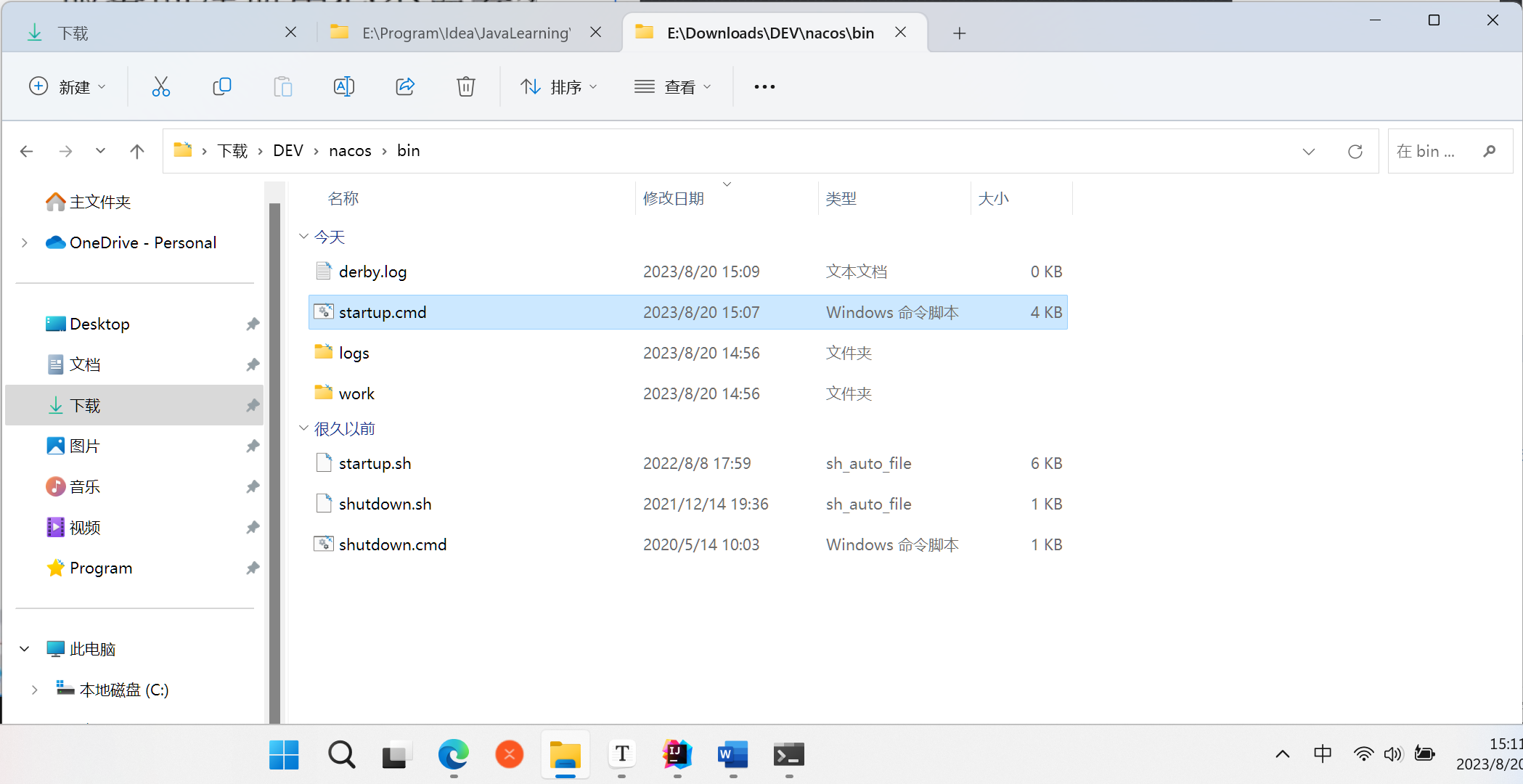The image size is (1523, 784).
Task: Unpin Desktop from quick access
Action: pos(253,324)
